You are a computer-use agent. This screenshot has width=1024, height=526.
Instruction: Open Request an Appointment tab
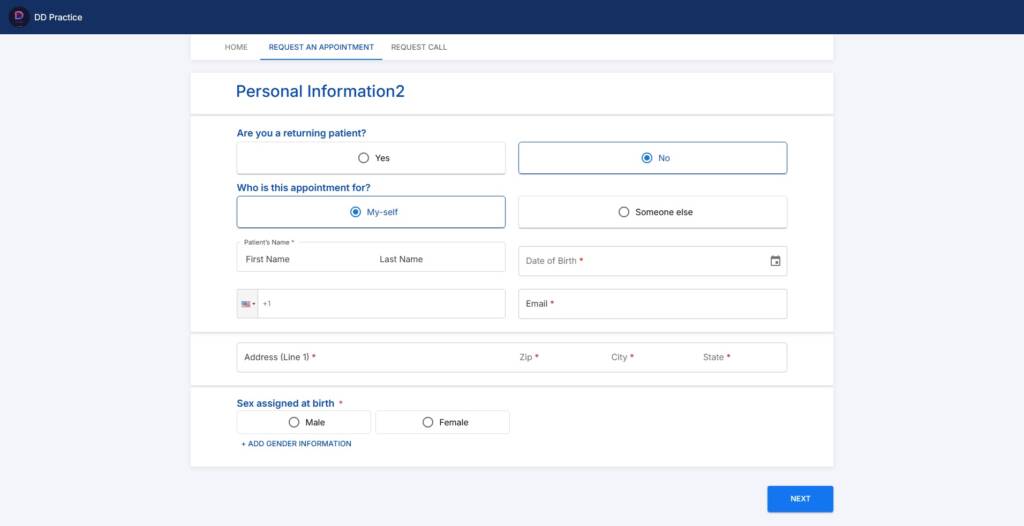pos(321,47)
